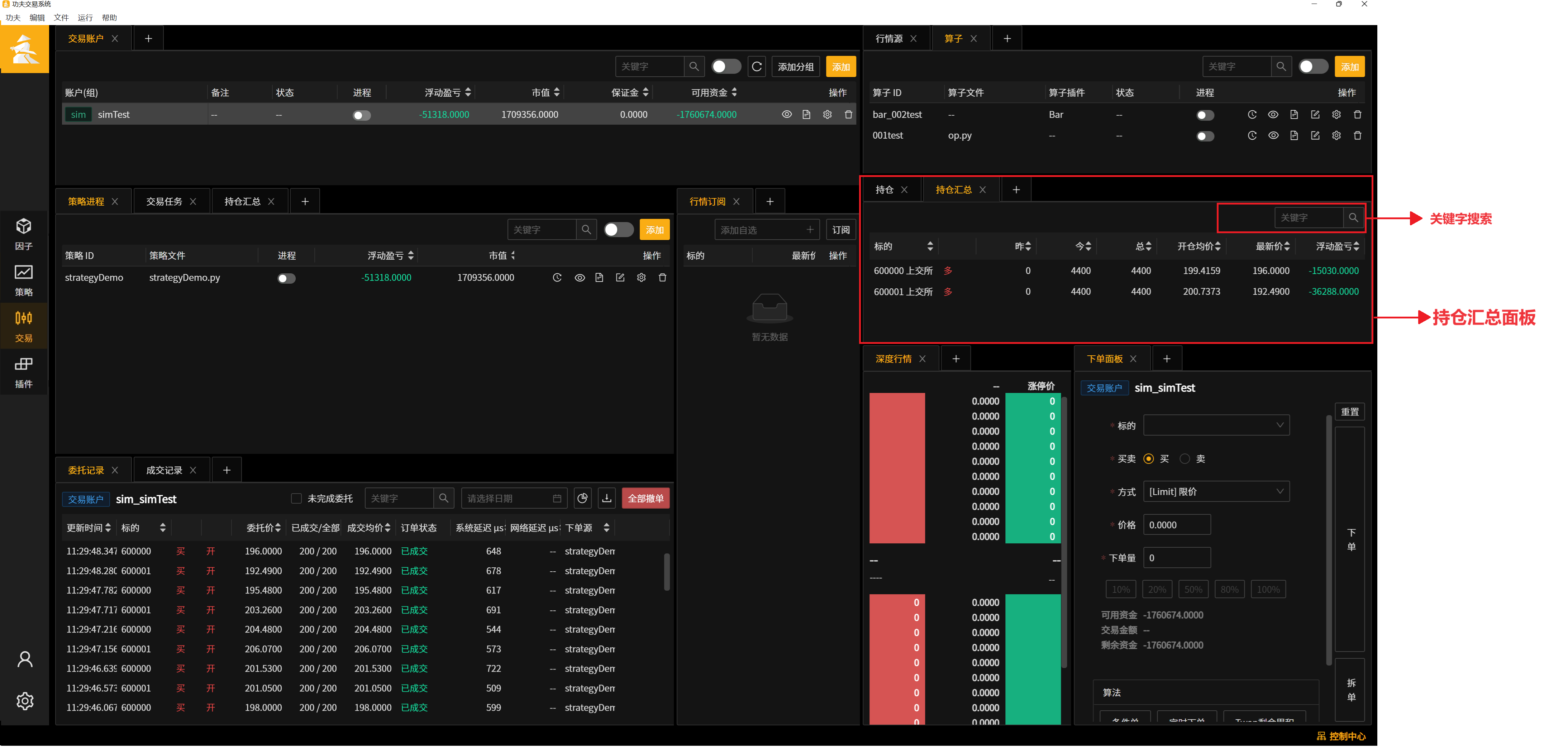
Task: Show log eye icon for 001test
Action: [1273, 135]
